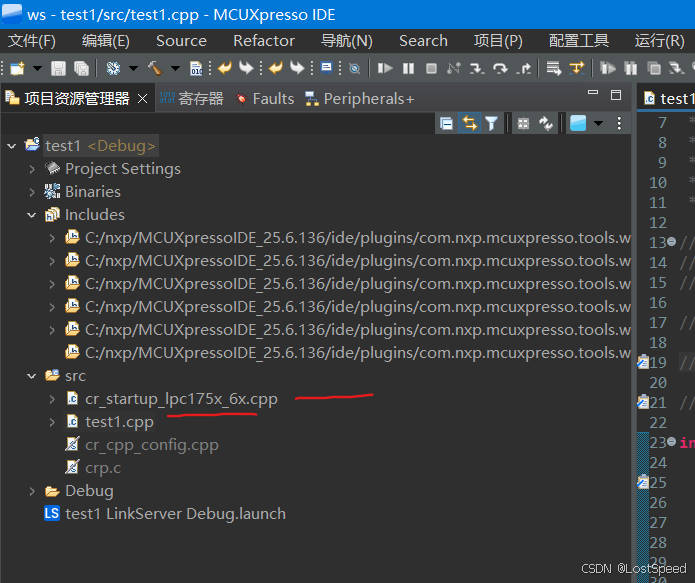Open dropdown next to build configuration icon
The height and width of the screenshot is (583, 695).
pyautogui.click(x=133, y=68)
